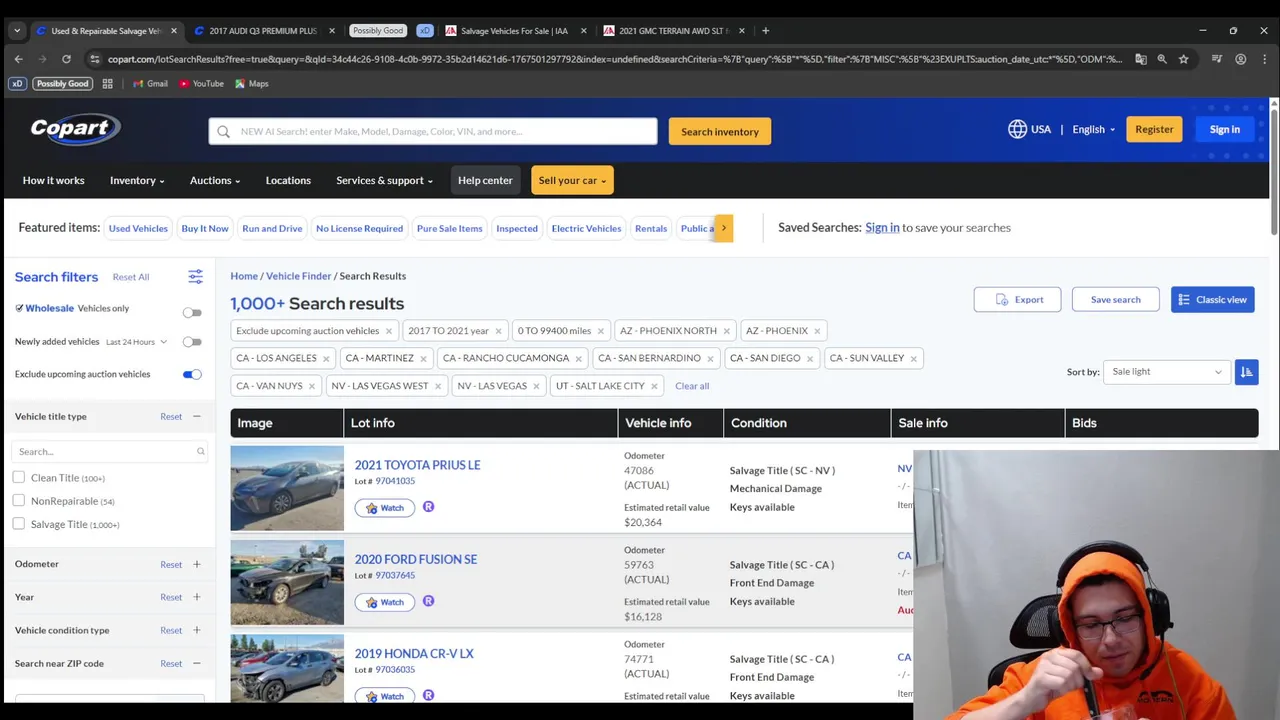Screen dimensions: 1280x720
Task: Bookmark this page with star icon
Action: click(x=1183, y=59)
